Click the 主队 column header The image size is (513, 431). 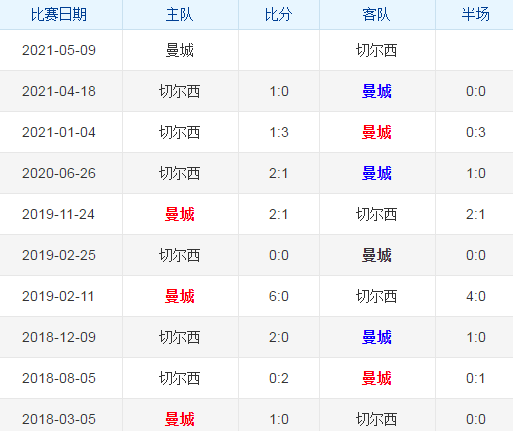180,15
